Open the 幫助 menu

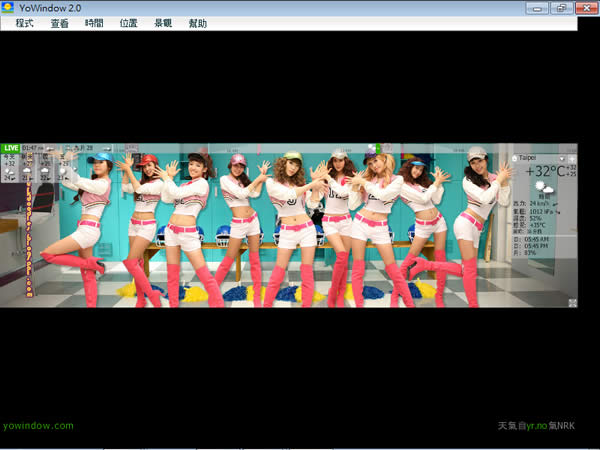(x=198, y=23)
